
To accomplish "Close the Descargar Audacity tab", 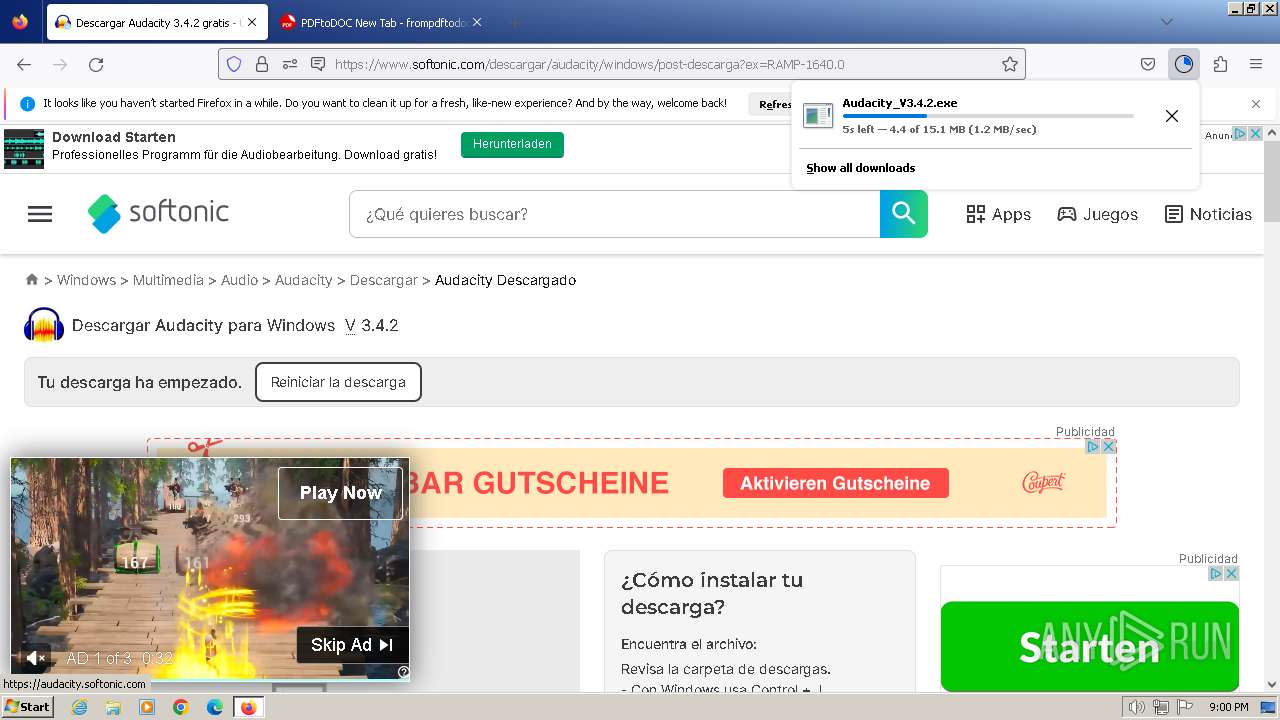I will tap(251, 22).
